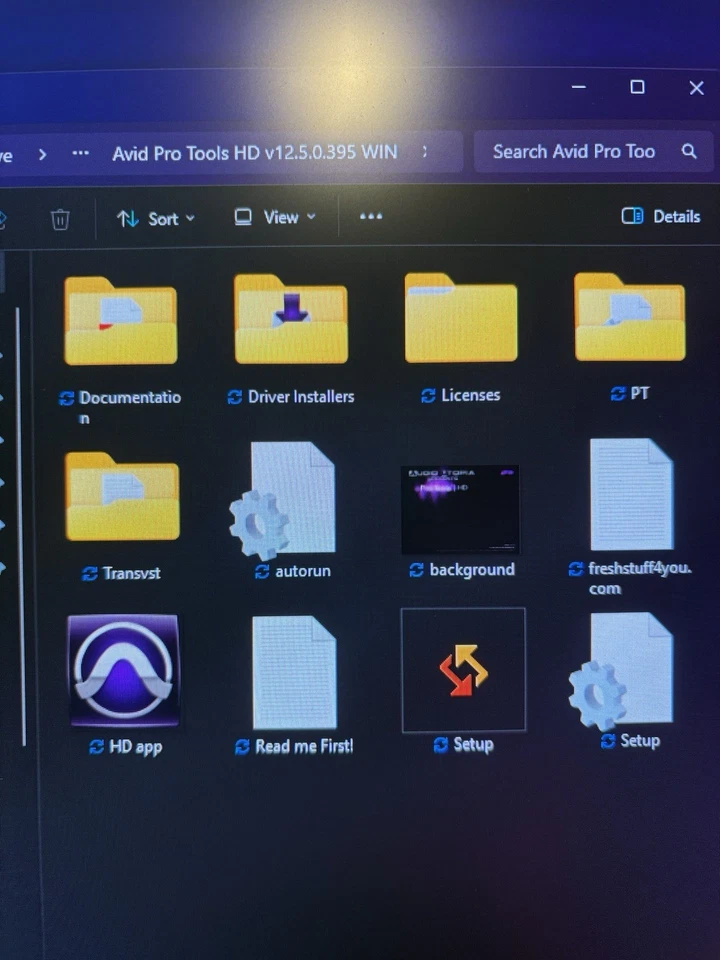Click the HD app name label
The width and height of the screenshot is (720, 960).
tap(135, 747)
